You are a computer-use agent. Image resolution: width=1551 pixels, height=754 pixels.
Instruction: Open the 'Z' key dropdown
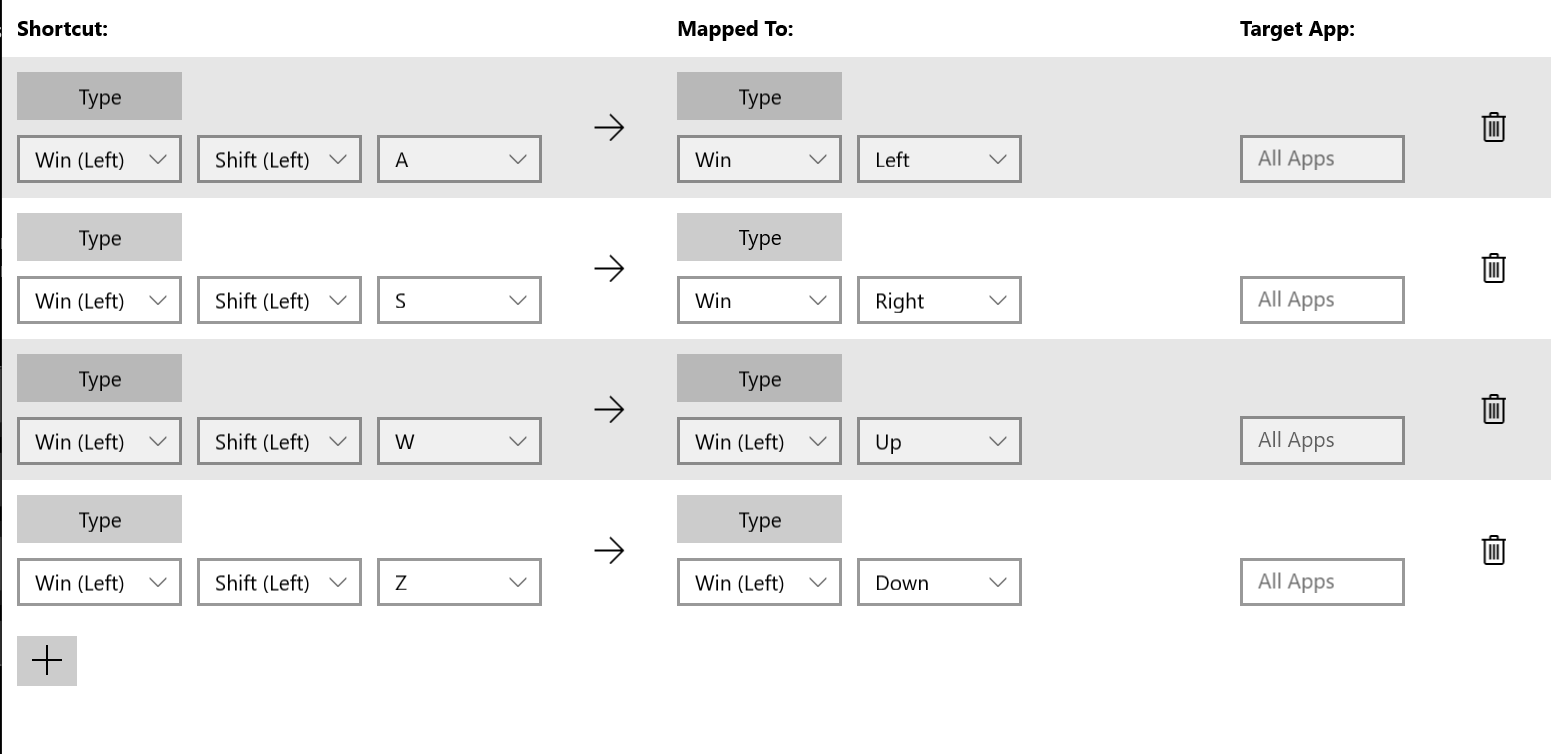[x=458, y=582]
